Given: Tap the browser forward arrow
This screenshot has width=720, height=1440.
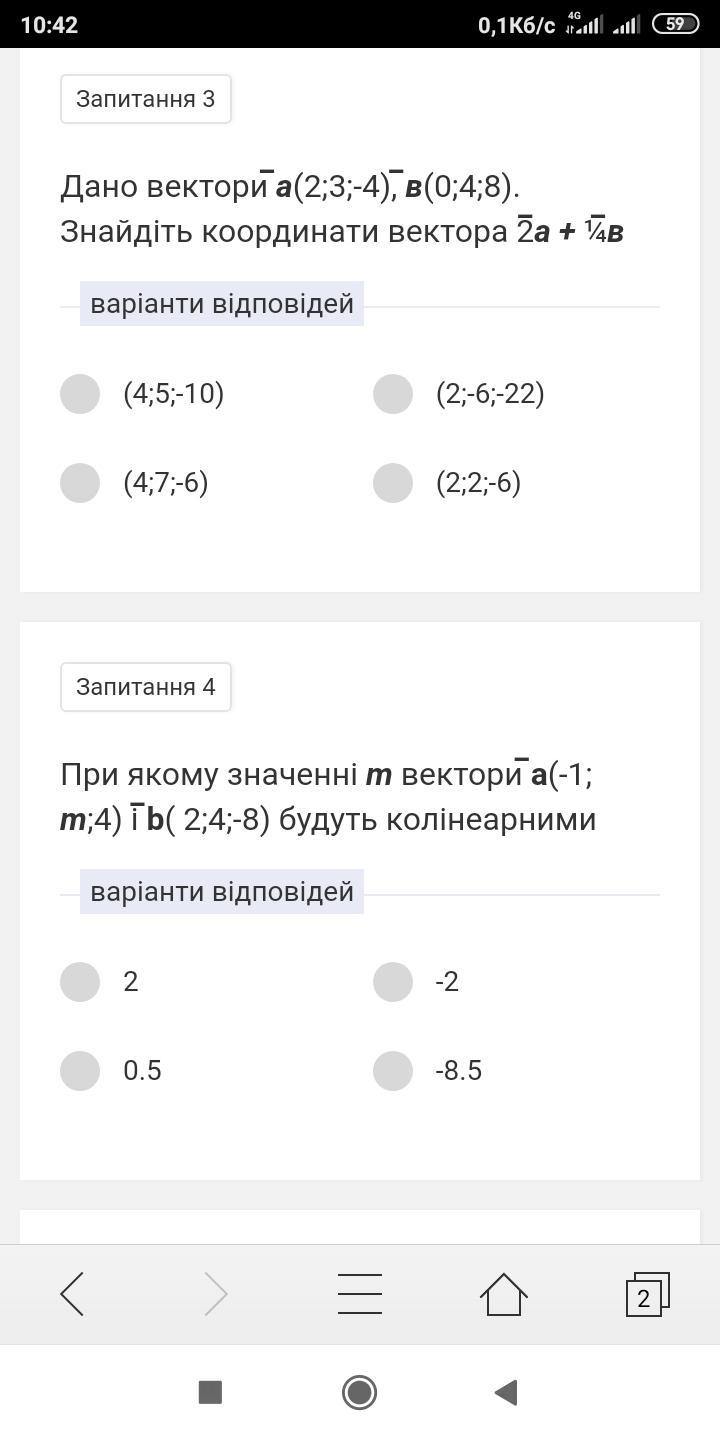Looking at the screenshot, I should pos(216,1294).
